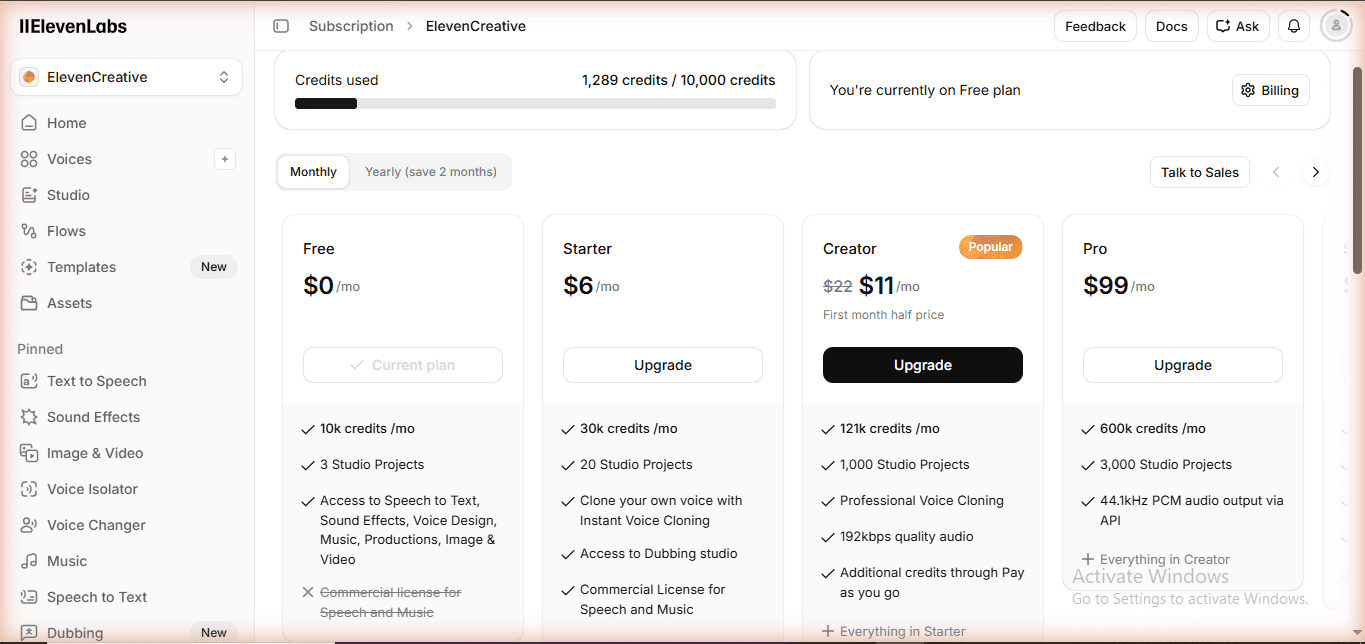Open Speech to Text icon

[29, 597]
